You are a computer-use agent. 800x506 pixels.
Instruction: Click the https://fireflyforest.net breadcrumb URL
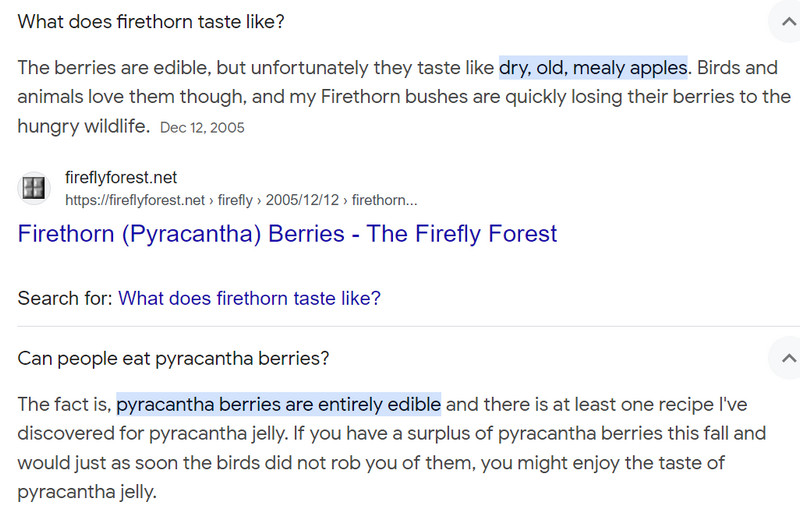pyautogui.click(x=133, y=200)
